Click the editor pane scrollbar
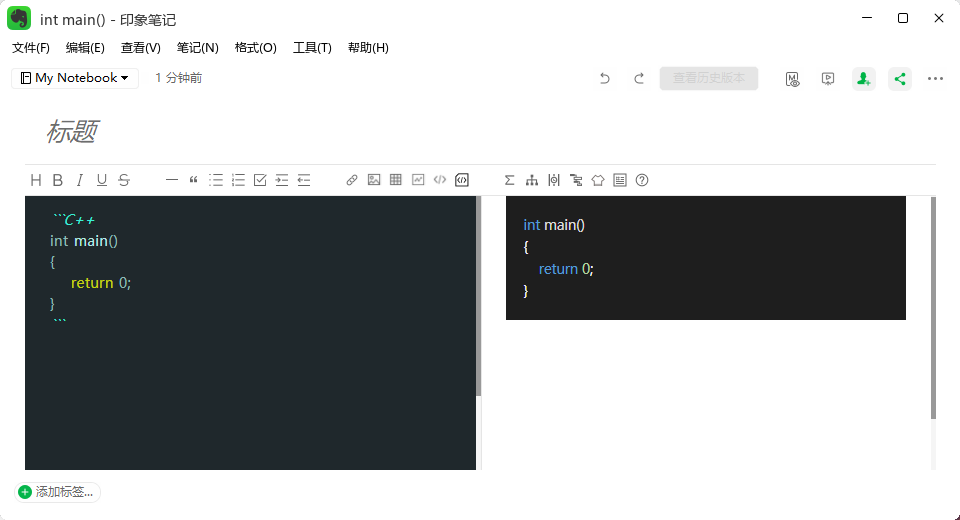Image resolution: width=960 pixels, height=520 pixels. tap(479, 296)
